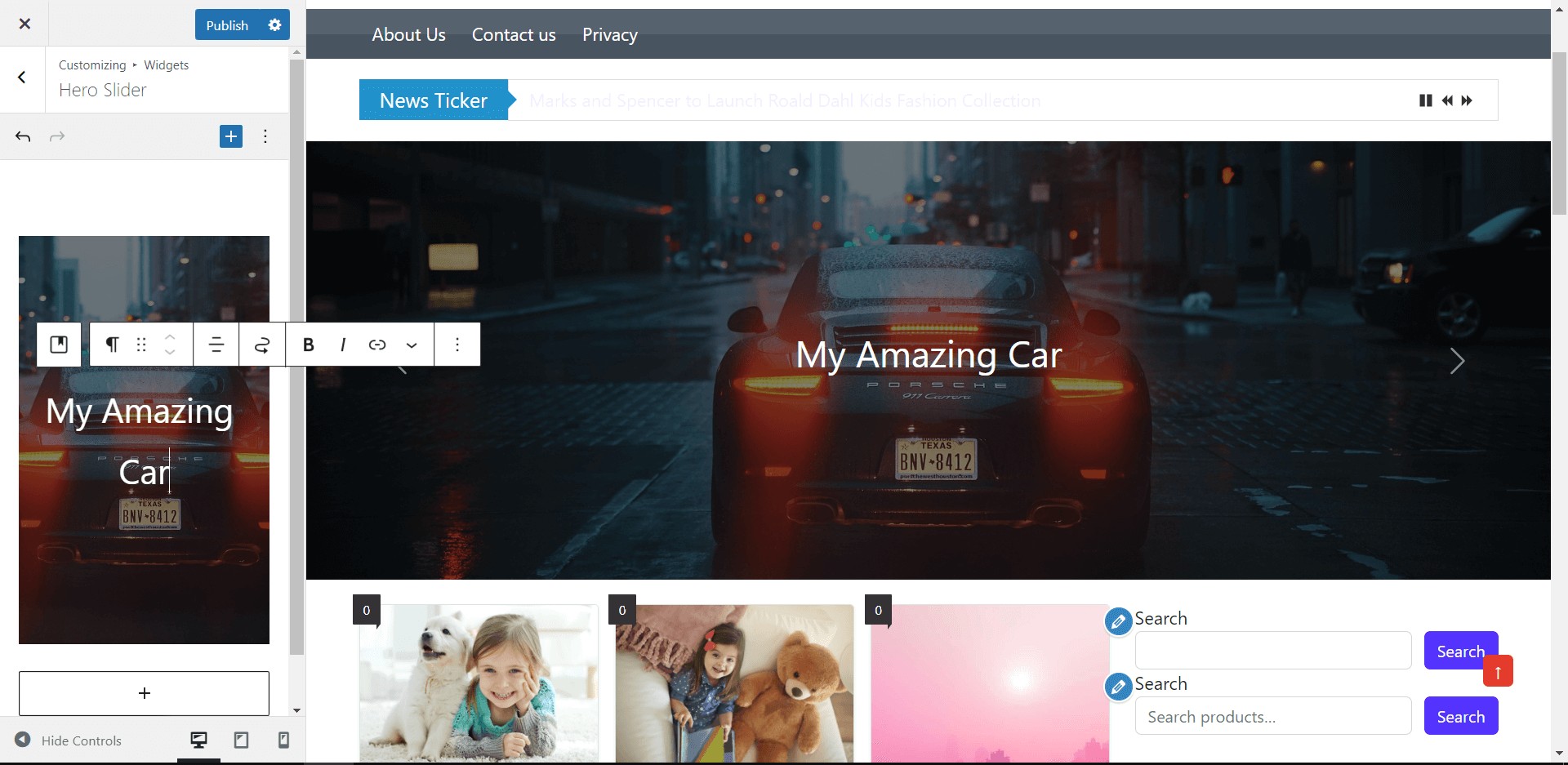Edit the second Search widget pencil icon
Viewport: 1568px width, 765px height.
coord(1118,687)
